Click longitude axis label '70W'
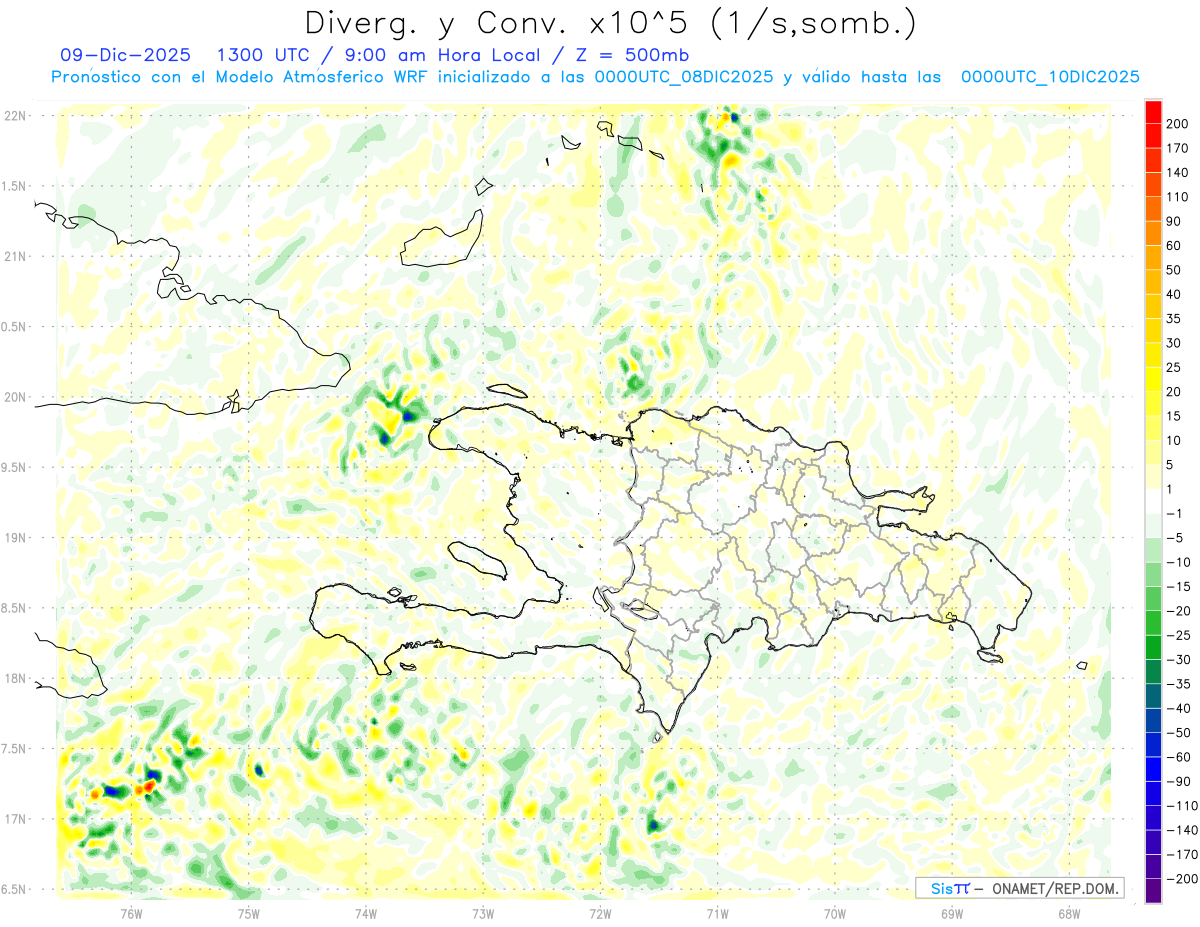 (835, 914)
